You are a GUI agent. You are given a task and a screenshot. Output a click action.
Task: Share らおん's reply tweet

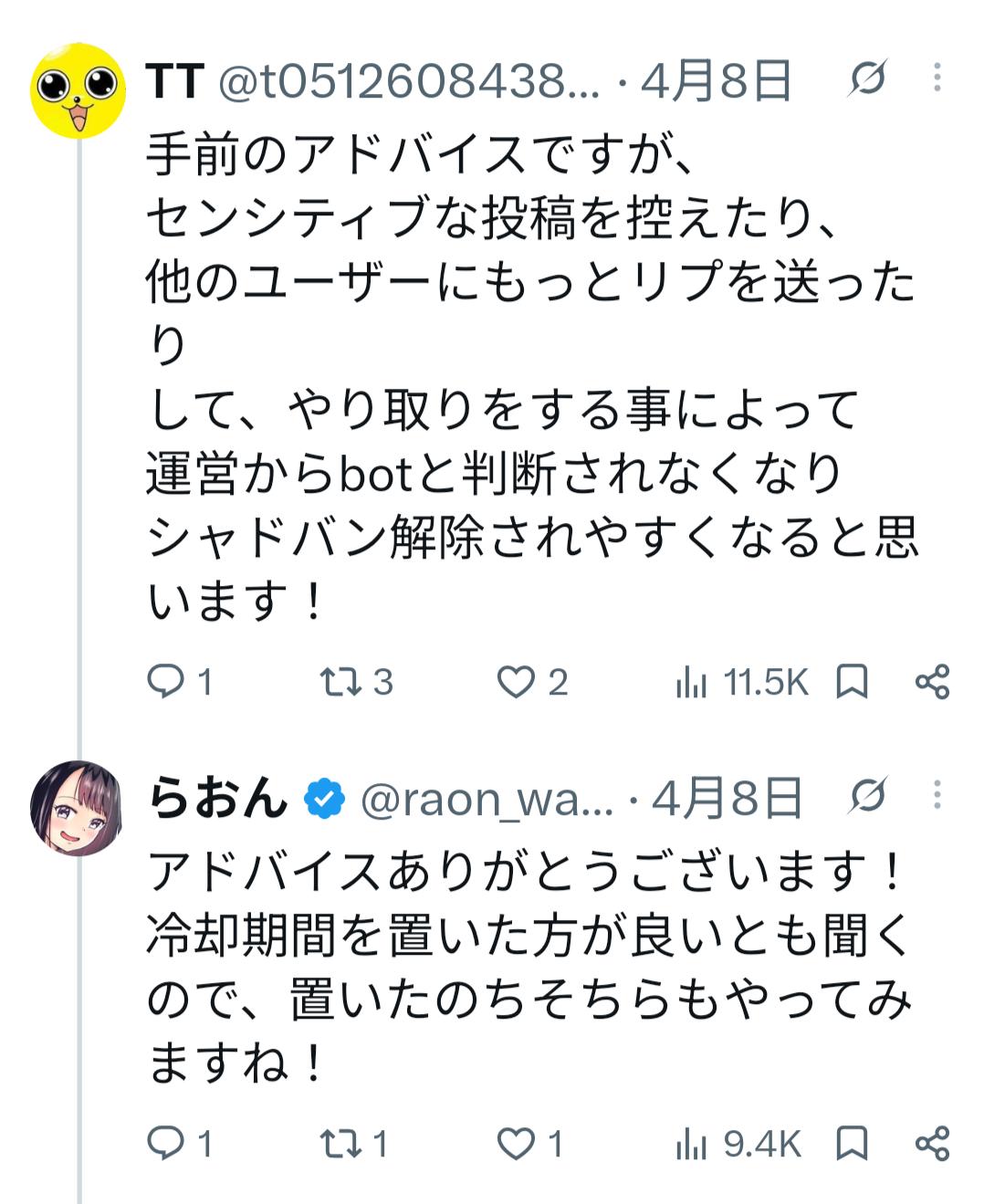[933, 1143]
